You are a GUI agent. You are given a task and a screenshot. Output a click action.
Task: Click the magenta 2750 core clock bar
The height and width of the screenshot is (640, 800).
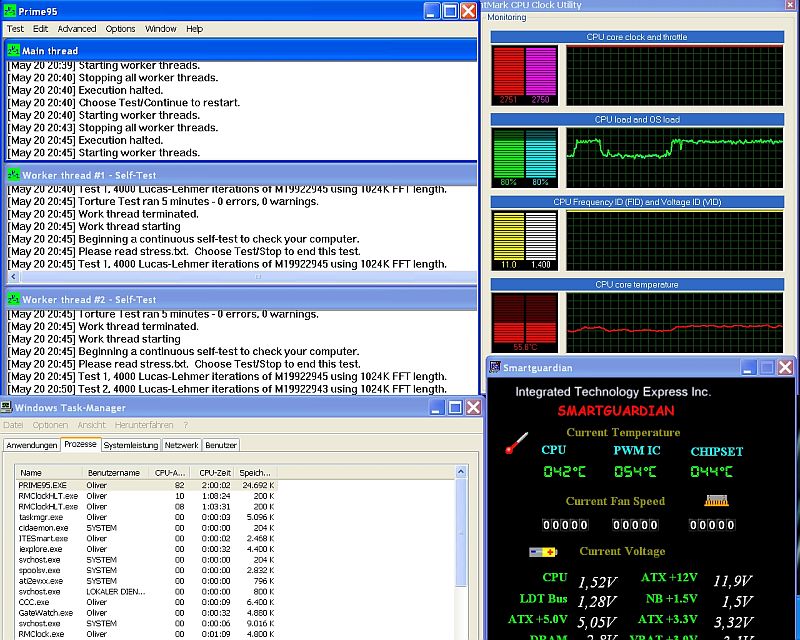[x=541, y=71]
